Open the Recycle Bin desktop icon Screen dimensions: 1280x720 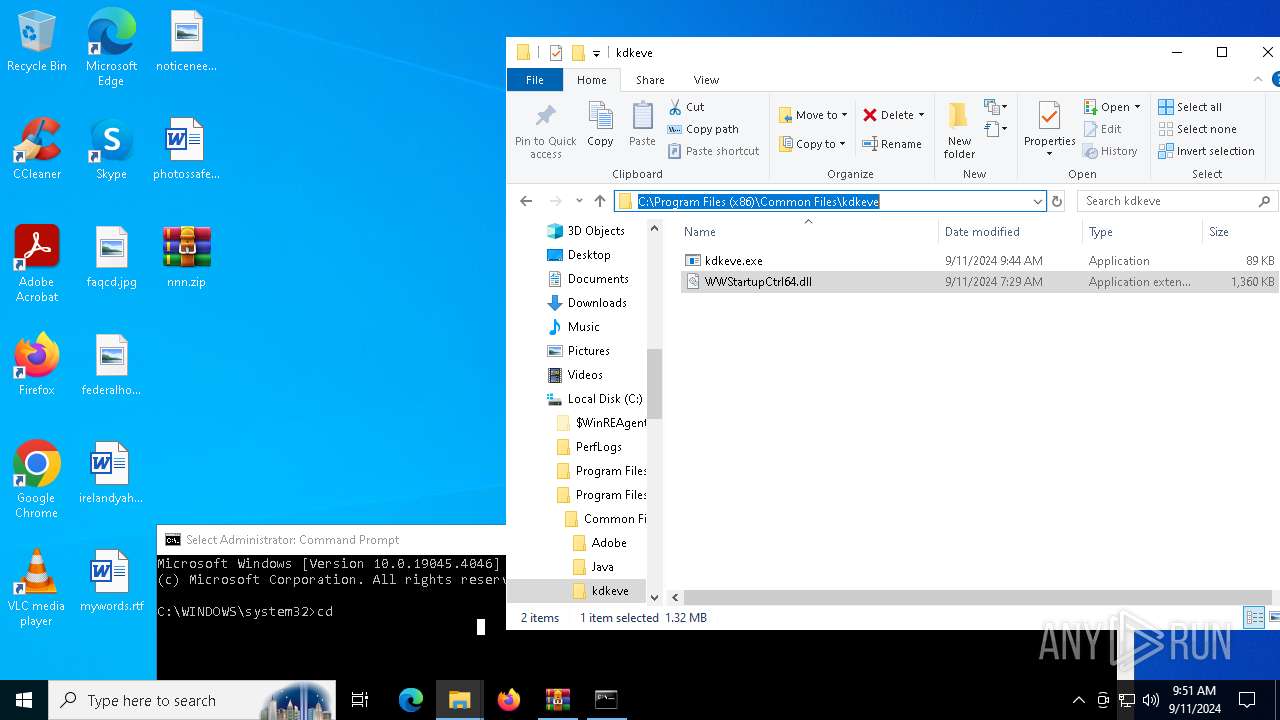tap(36, 42)
